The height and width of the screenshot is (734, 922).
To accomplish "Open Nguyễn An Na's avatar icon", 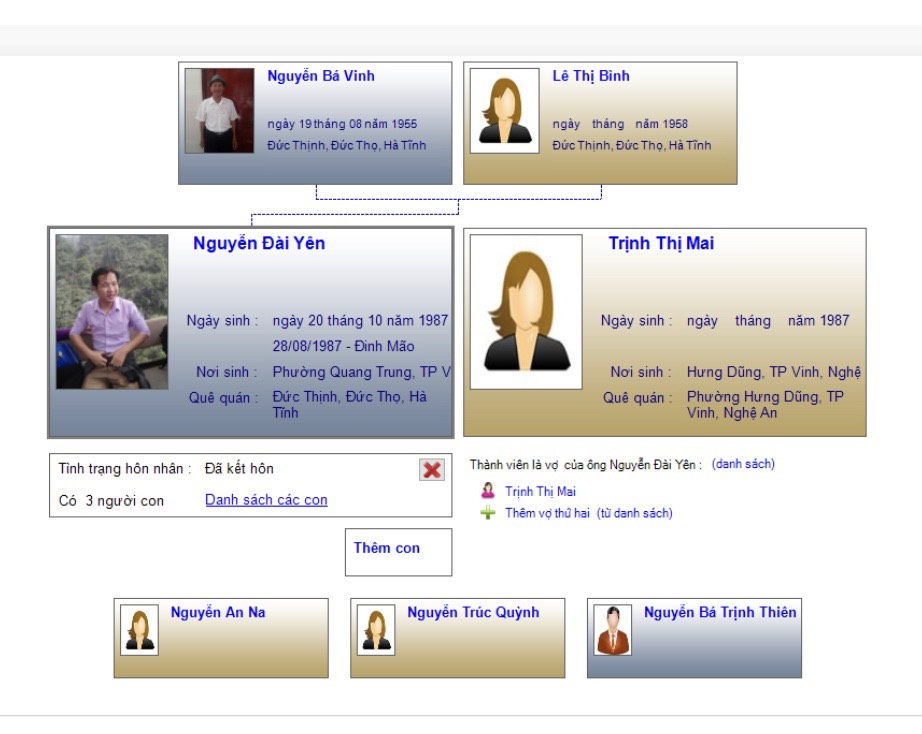I will 139,630.
